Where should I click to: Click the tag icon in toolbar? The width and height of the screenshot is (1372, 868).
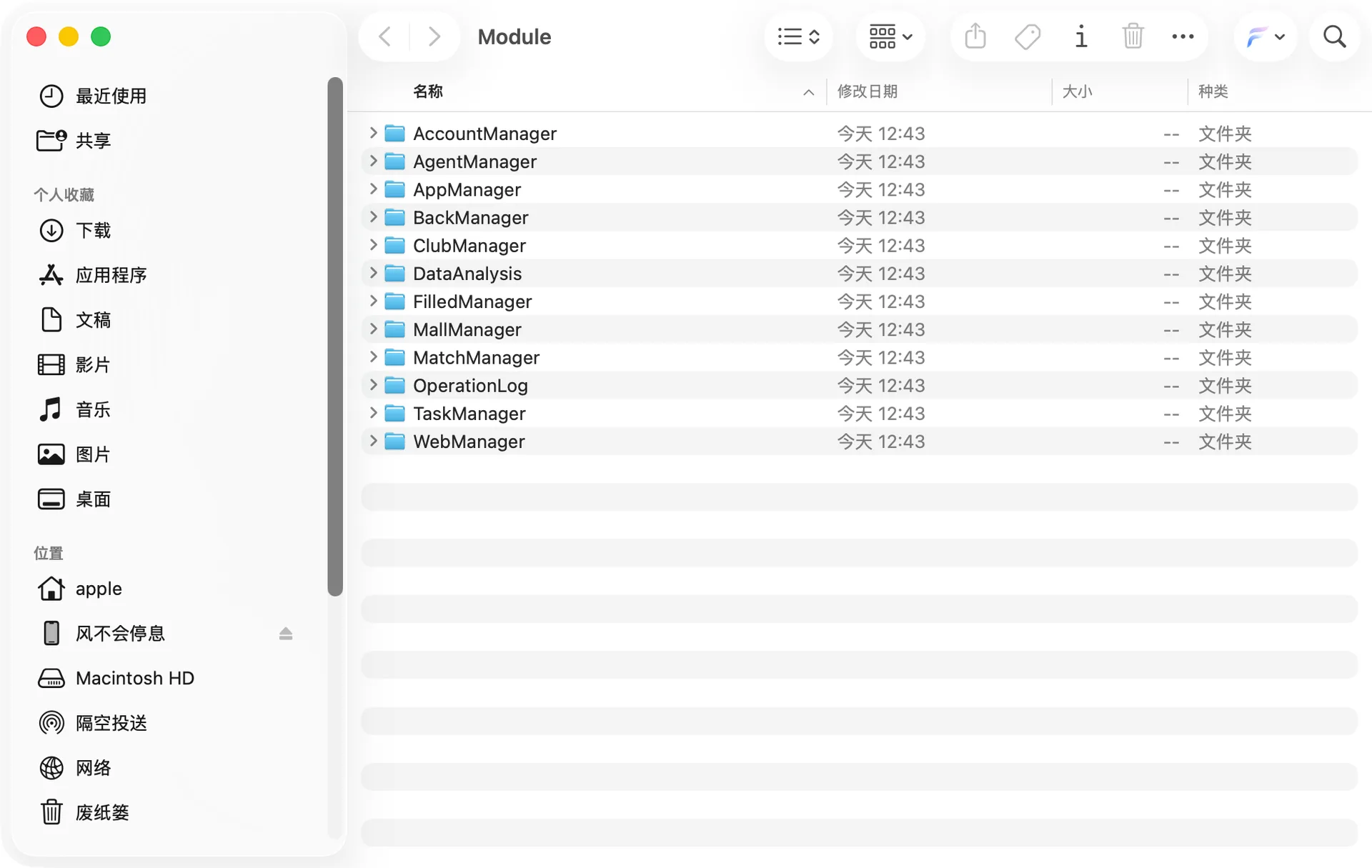[x=1028, y=36]
